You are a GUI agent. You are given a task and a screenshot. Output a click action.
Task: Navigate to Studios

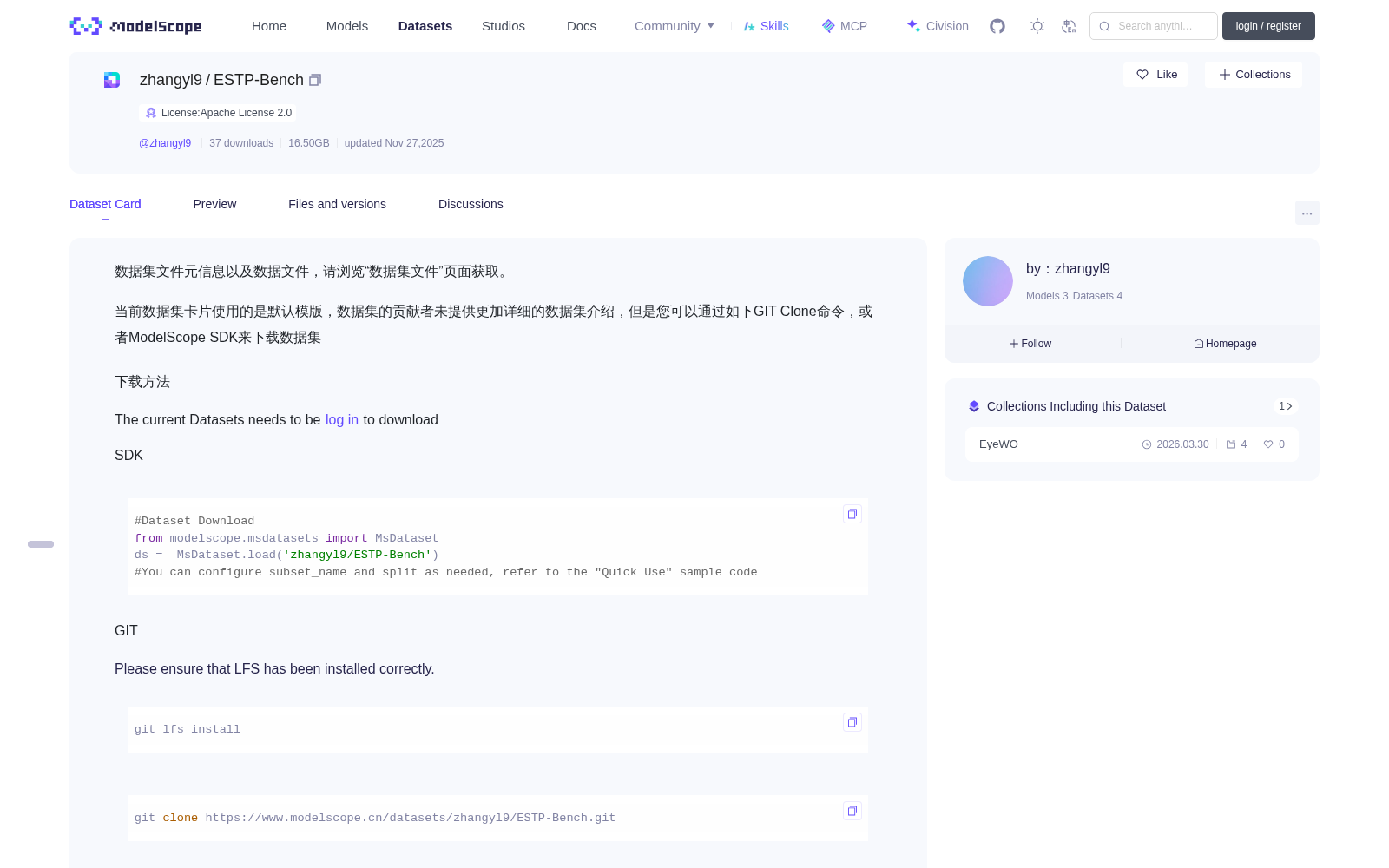(x=504, y=26)
